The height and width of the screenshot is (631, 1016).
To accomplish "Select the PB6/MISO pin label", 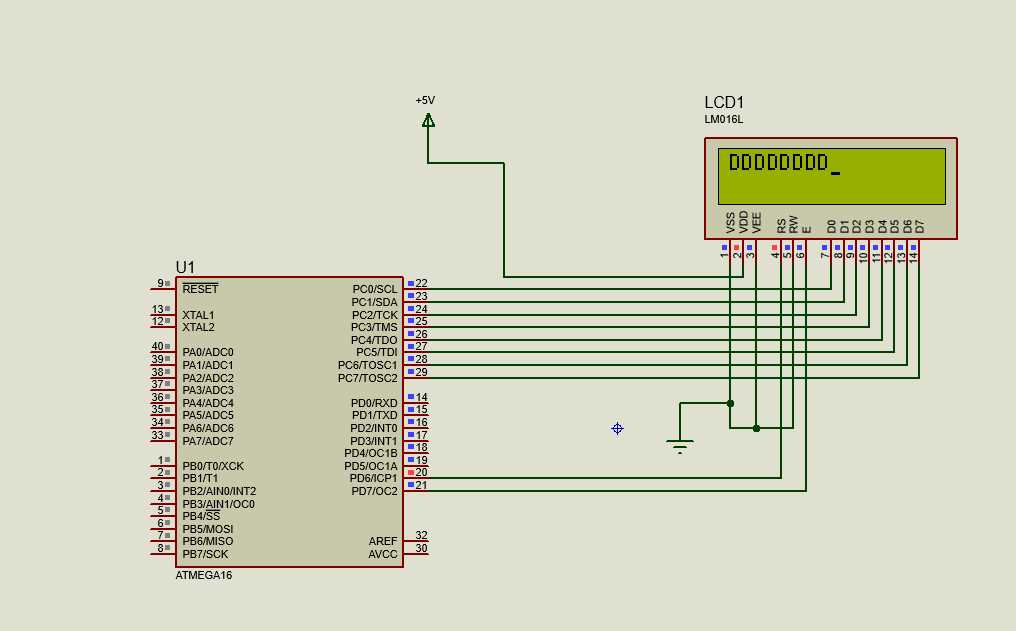I will tap(208, 541).
